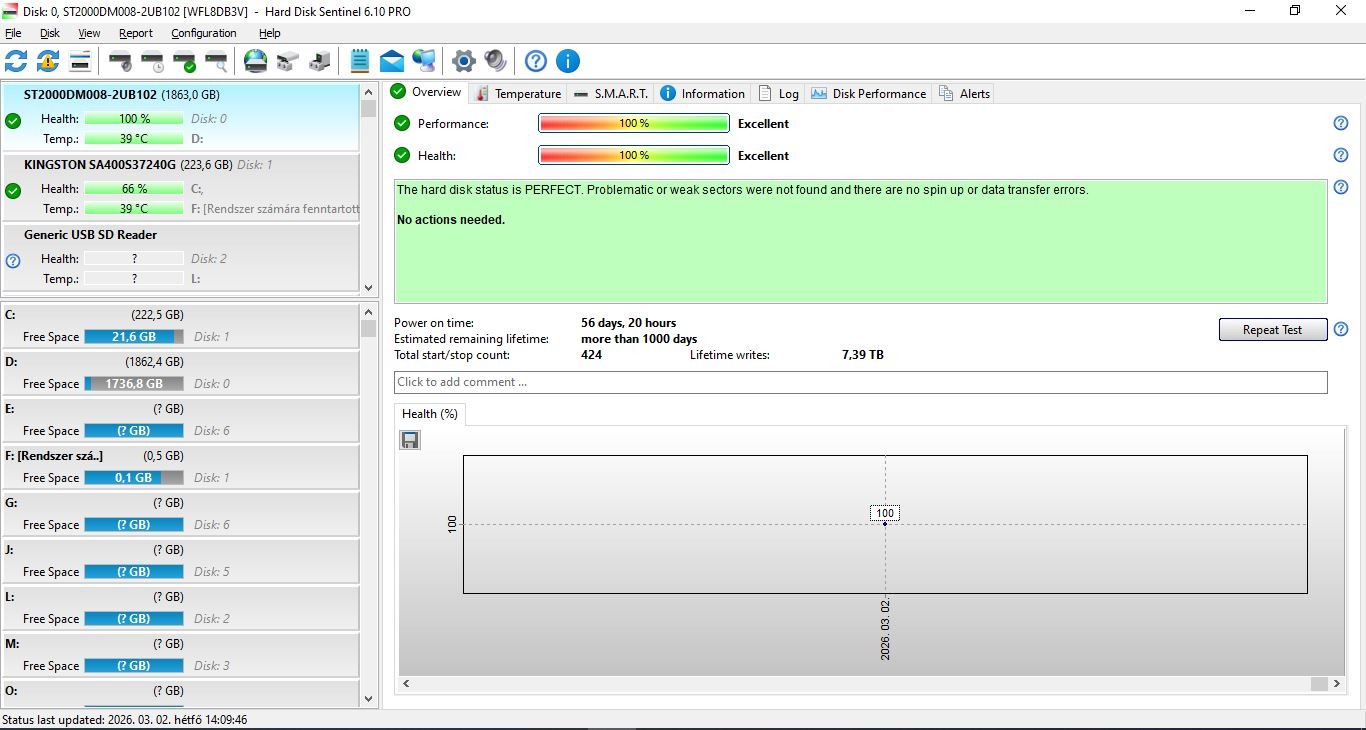Screen dimensions: 1366x730
Task: Click help icon in the Performance row
Action: pyautogui.click(x=1341, y=123)
